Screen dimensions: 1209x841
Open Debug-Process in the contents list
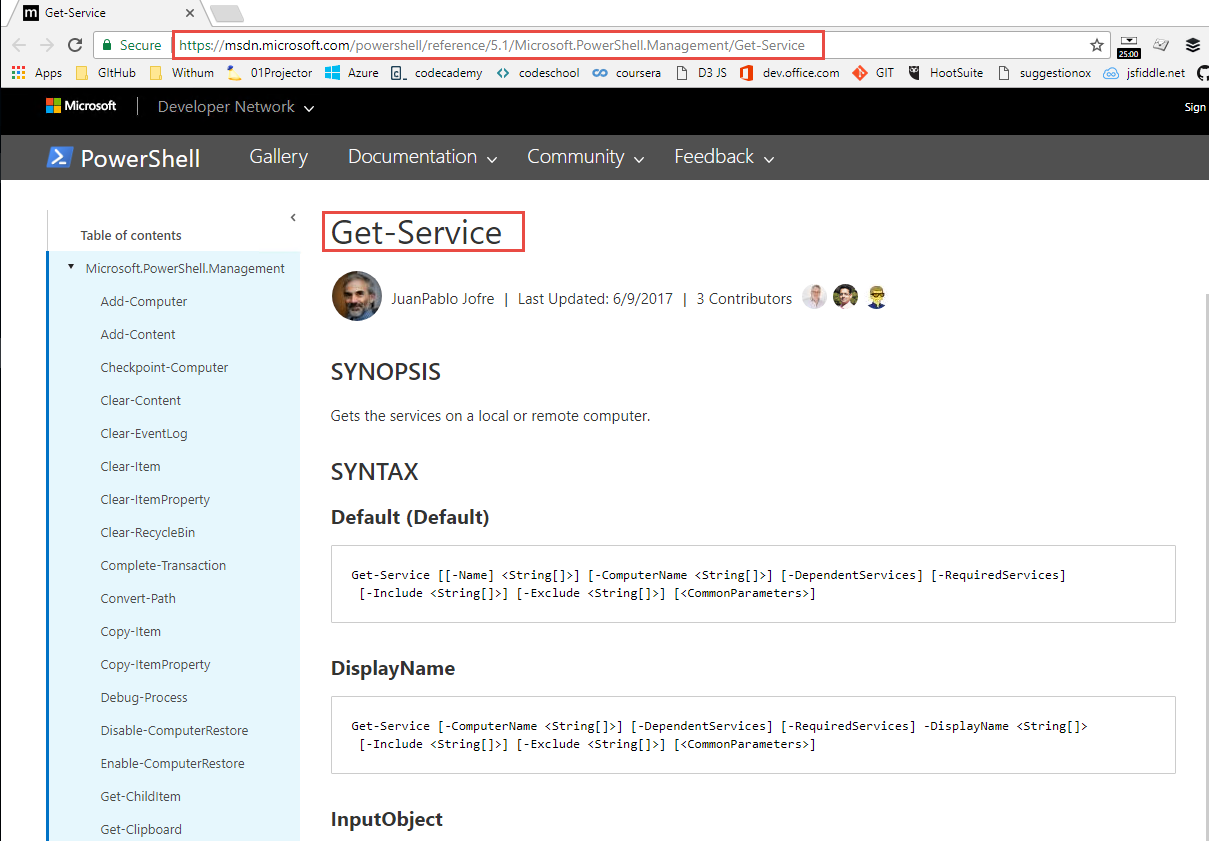[x=144, y=697]
